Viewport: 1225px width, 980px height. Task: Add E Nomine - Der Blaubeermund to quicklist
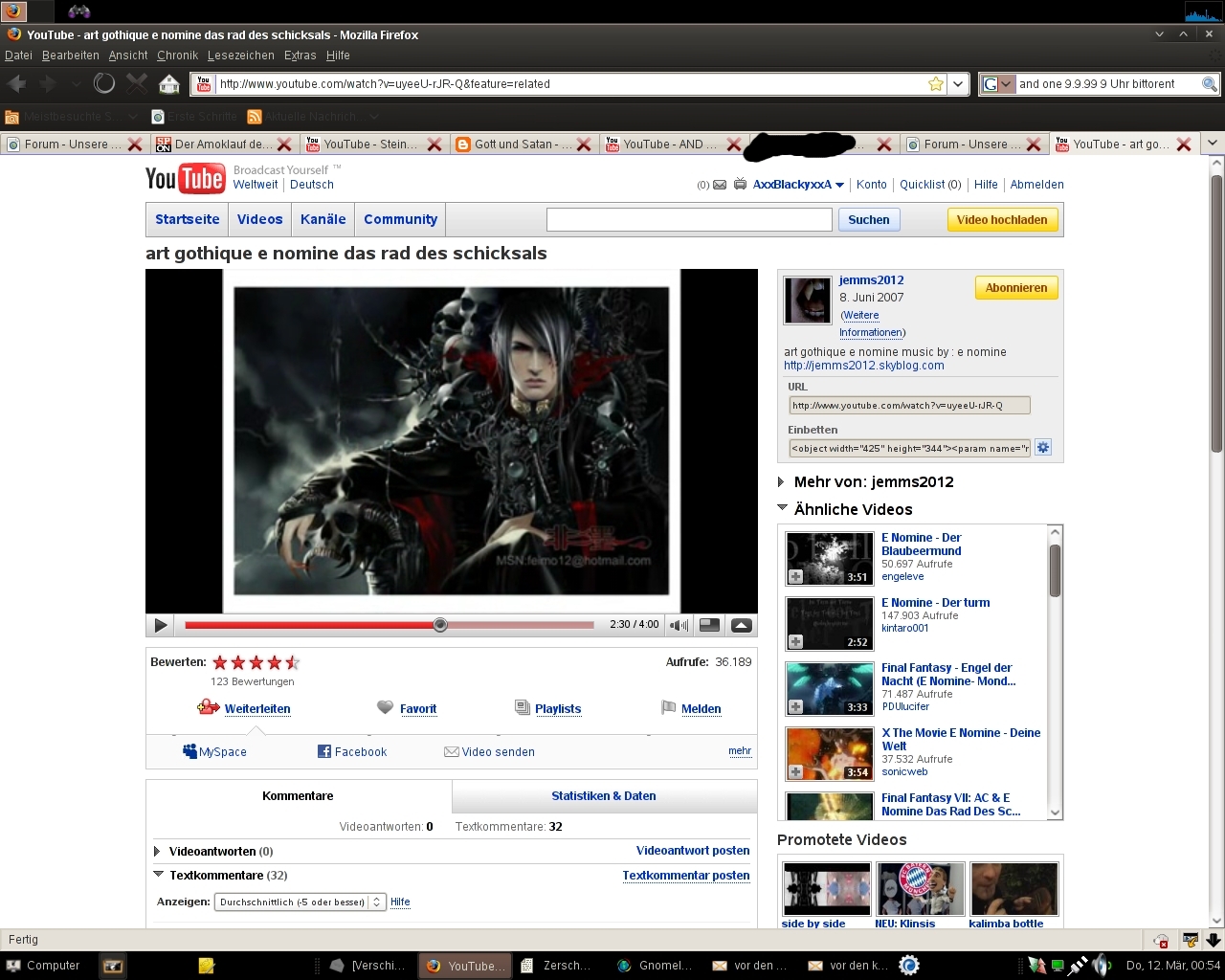click(x=795, y=576)
